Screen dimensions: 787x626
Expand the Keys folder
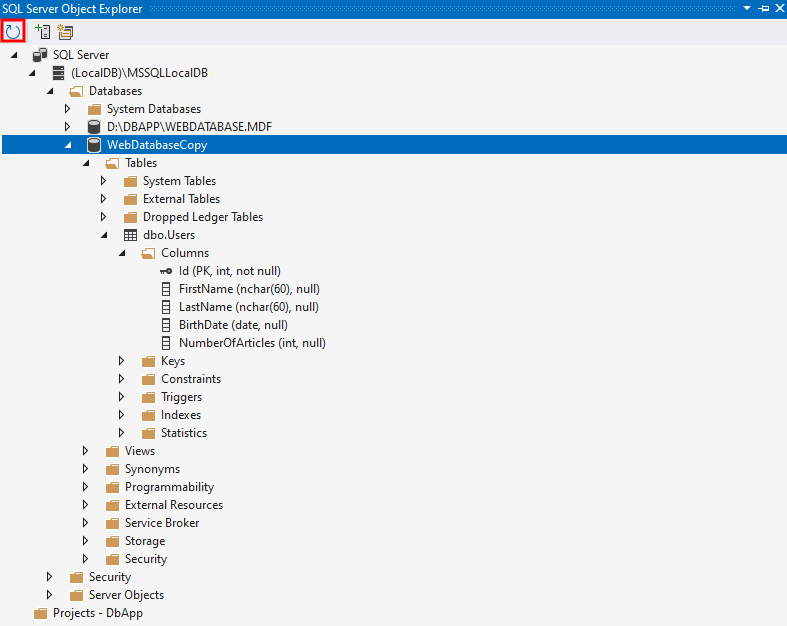pos(121,360)
